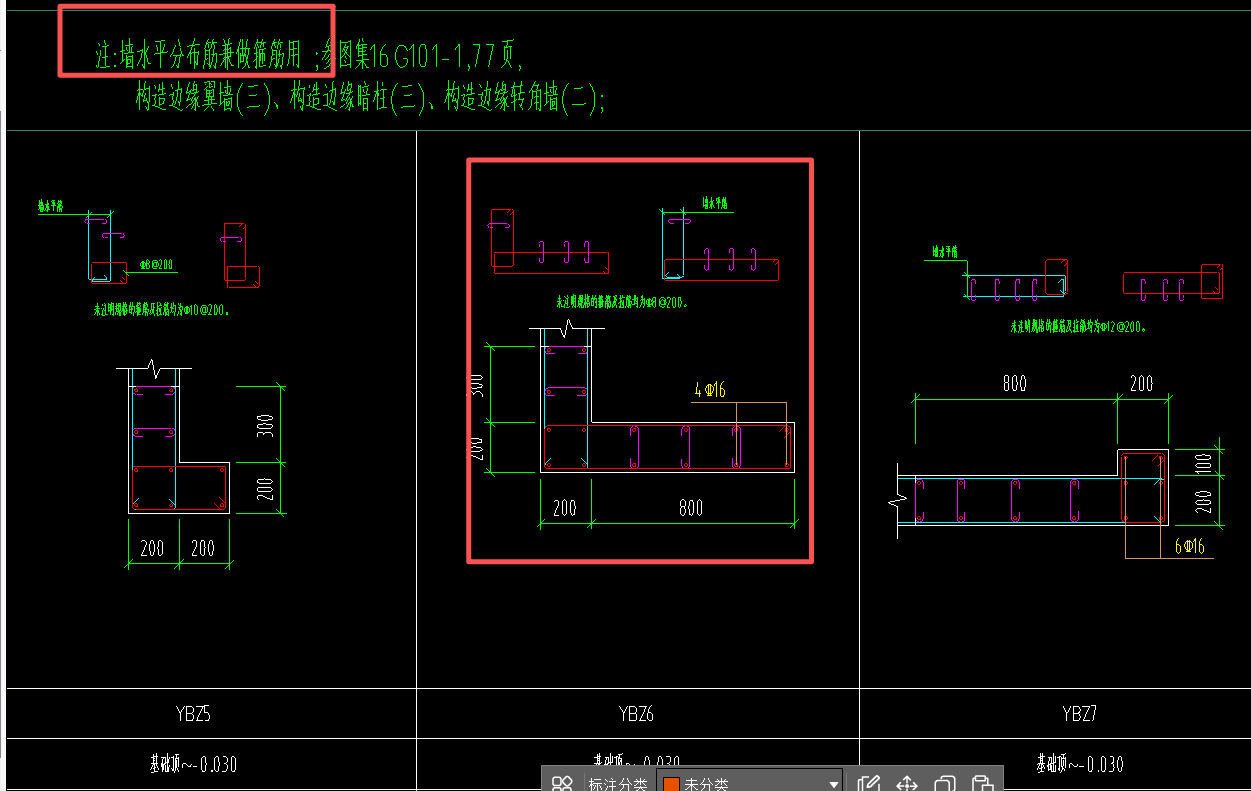
Task: Click the 基础顶~-0.030 elevation under YBZ7
Action: click(1079, 764)
